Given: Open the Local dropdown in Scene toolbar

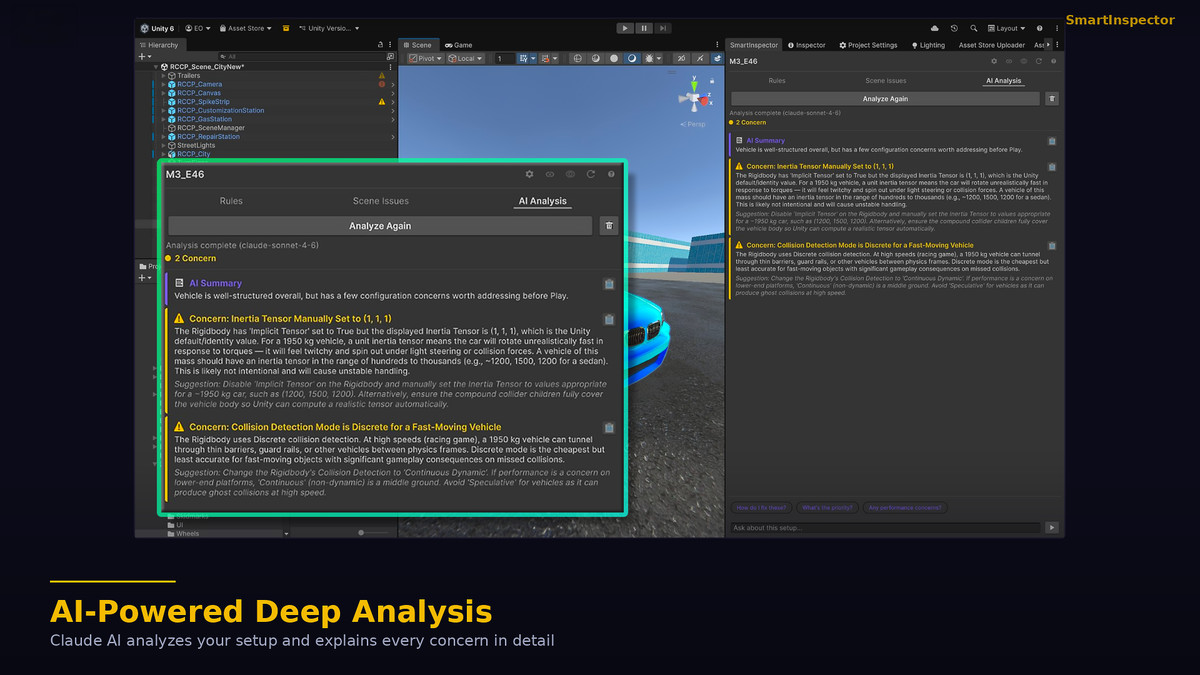Looking at the screenshot, I should (465, 59).
